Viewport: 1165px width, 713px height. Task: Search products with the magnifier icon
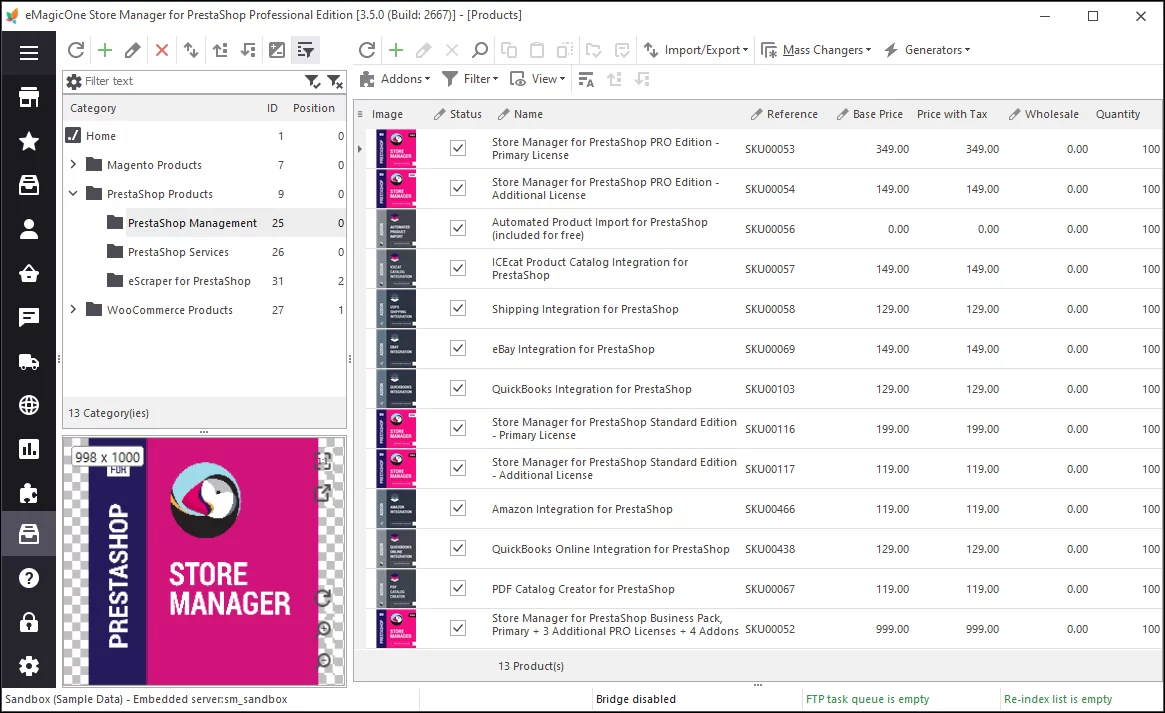tap(480, 50)
